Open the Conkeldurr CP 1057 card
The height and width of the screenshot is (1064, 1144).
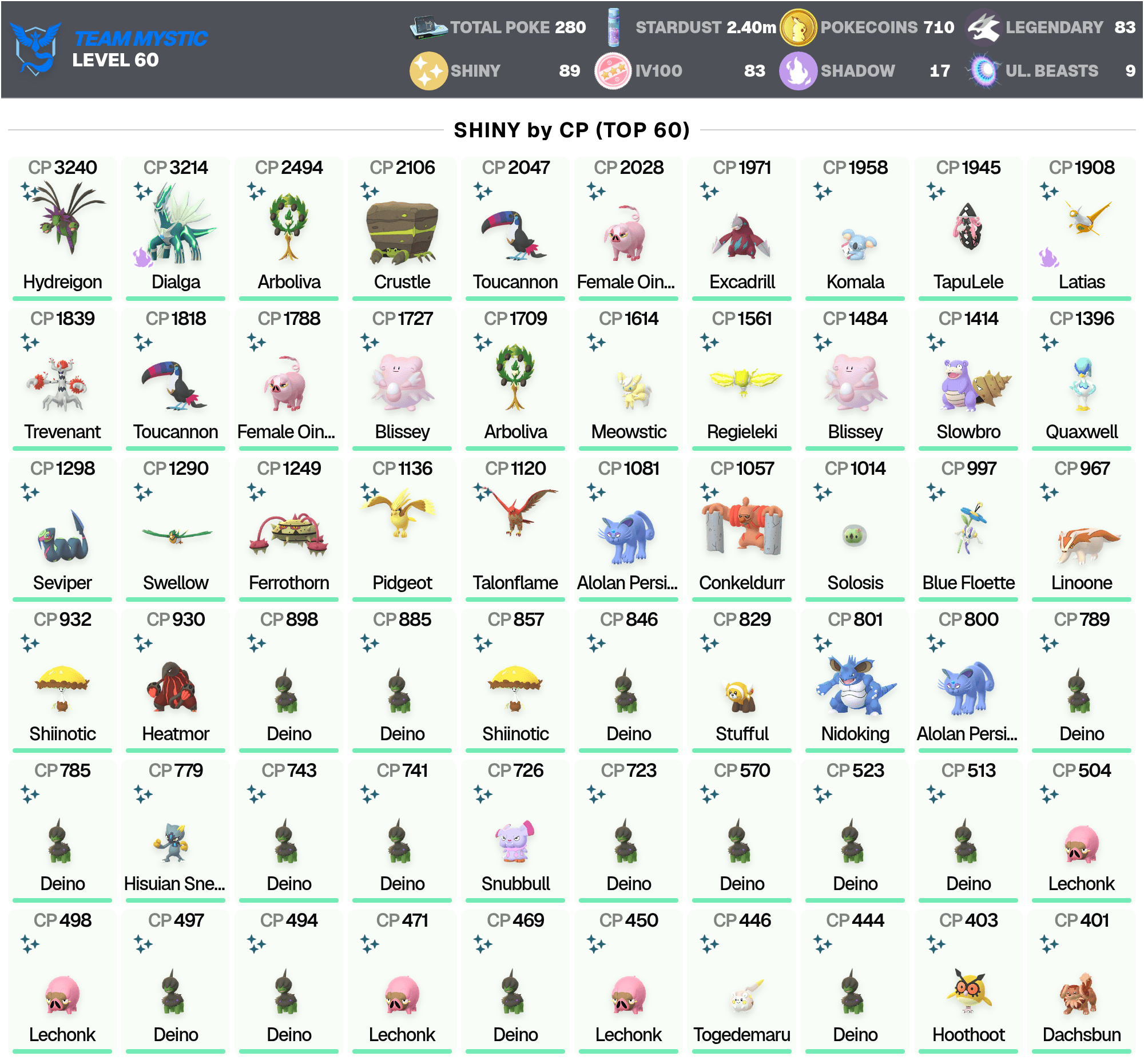tap(742, 529)
